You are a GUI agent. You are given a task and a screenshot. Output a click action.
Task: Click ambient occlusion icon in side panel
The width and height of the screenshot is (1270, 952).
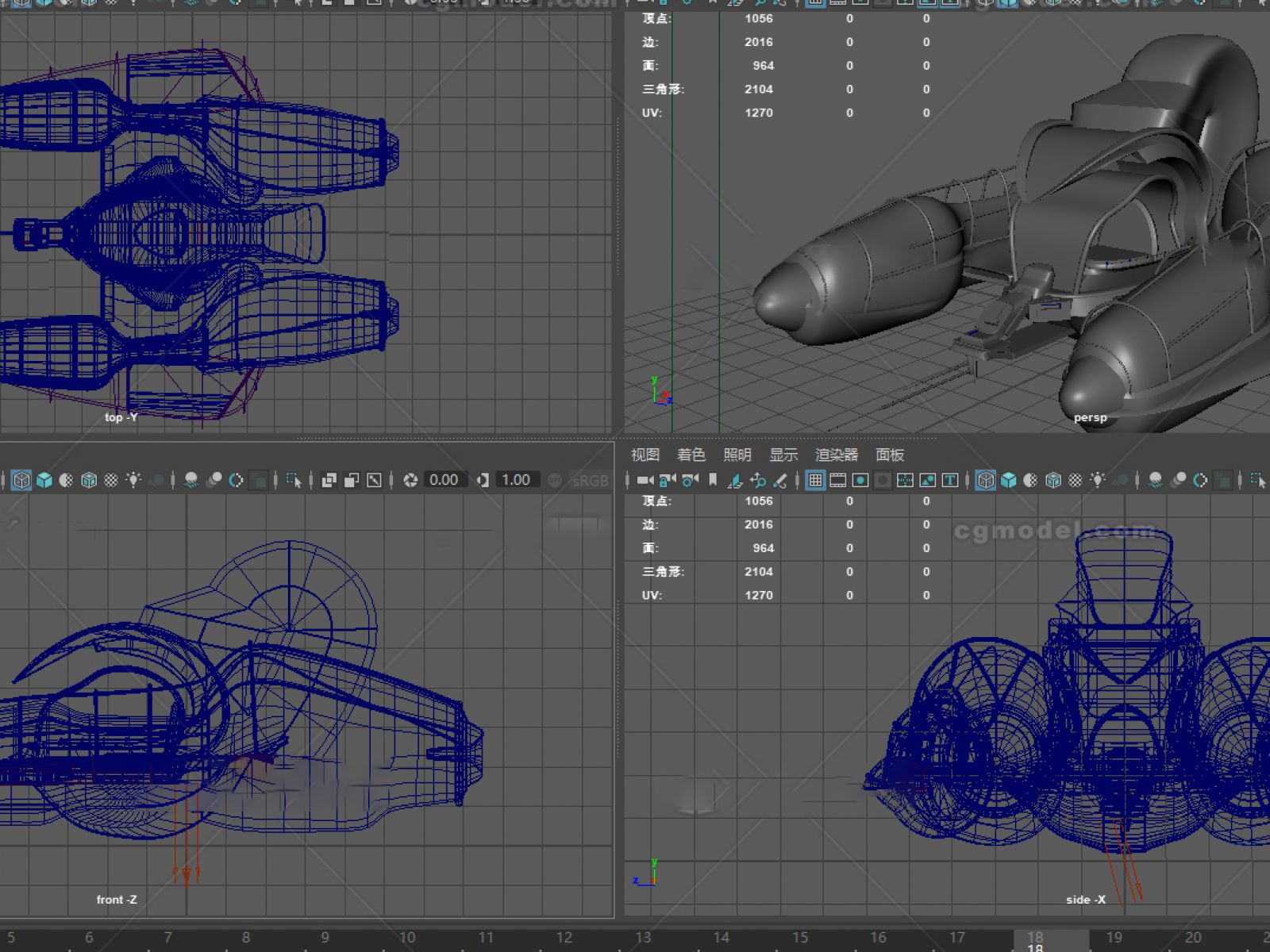(1156, 480)
